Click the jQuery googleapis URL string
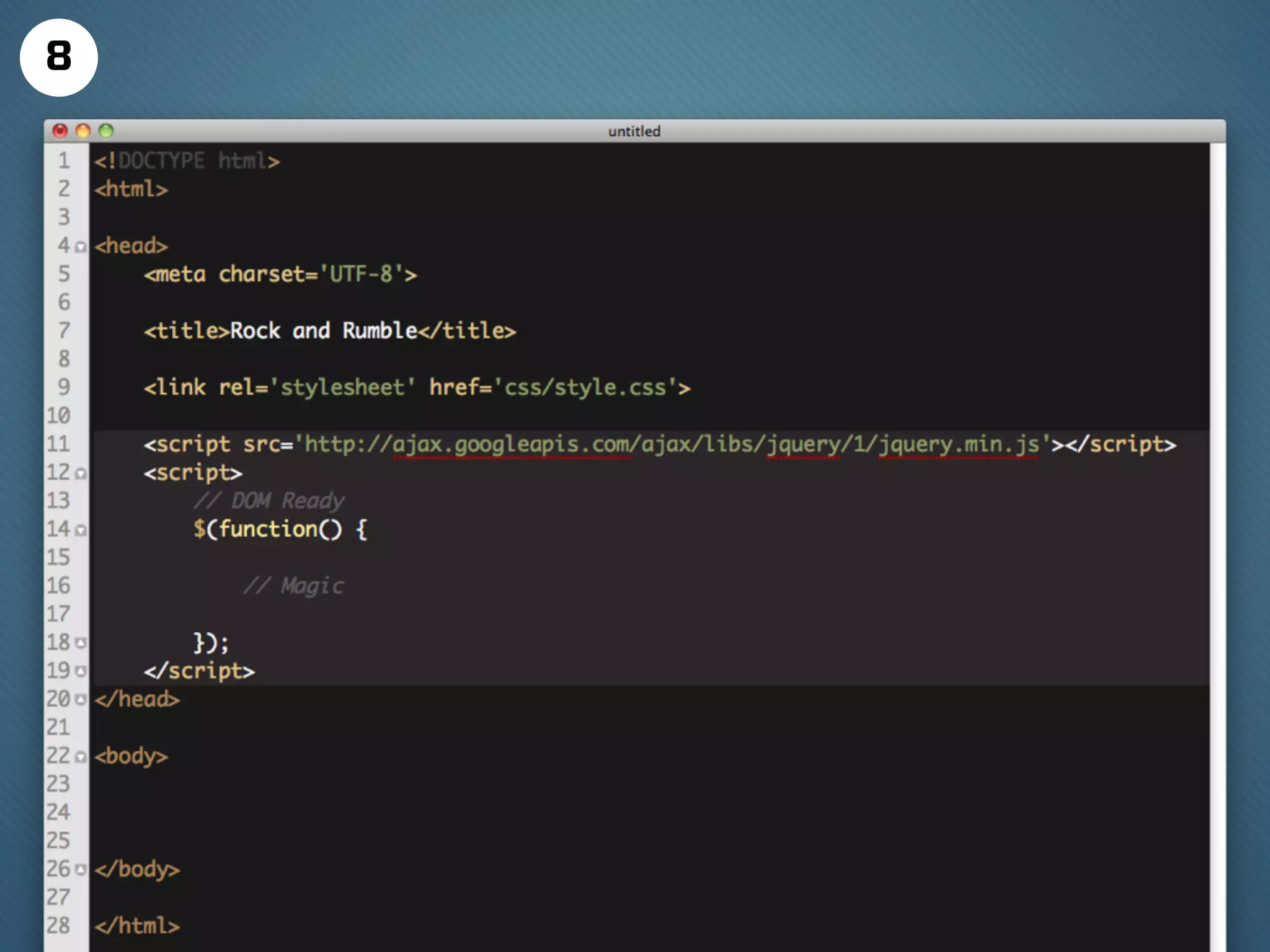This screenshot has width=1270, height=952. pyautogui.click(x=673, y=444)
